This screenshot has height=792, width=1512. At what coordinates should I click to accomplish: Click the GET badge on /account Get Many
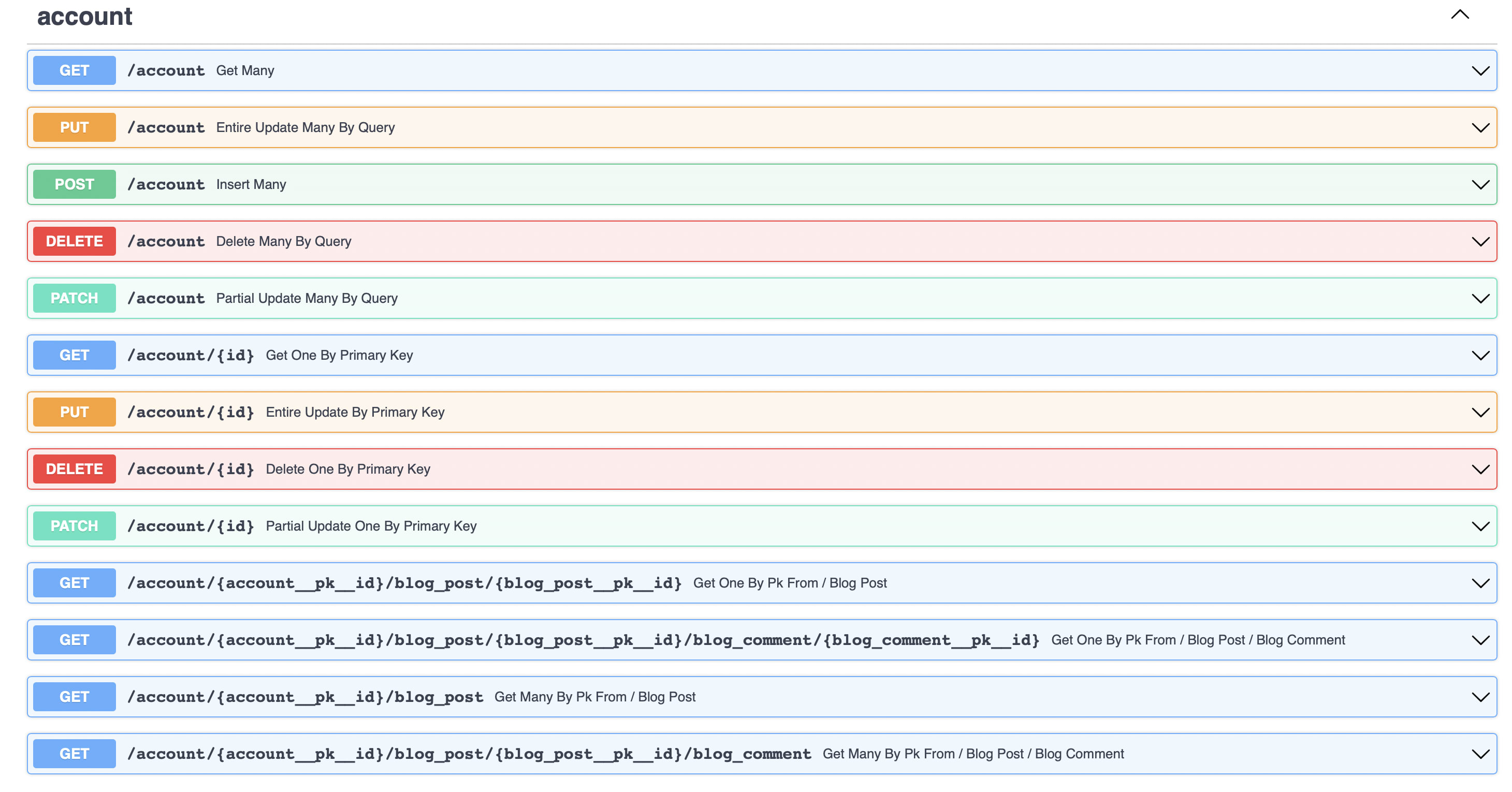(x=74, y=70)
